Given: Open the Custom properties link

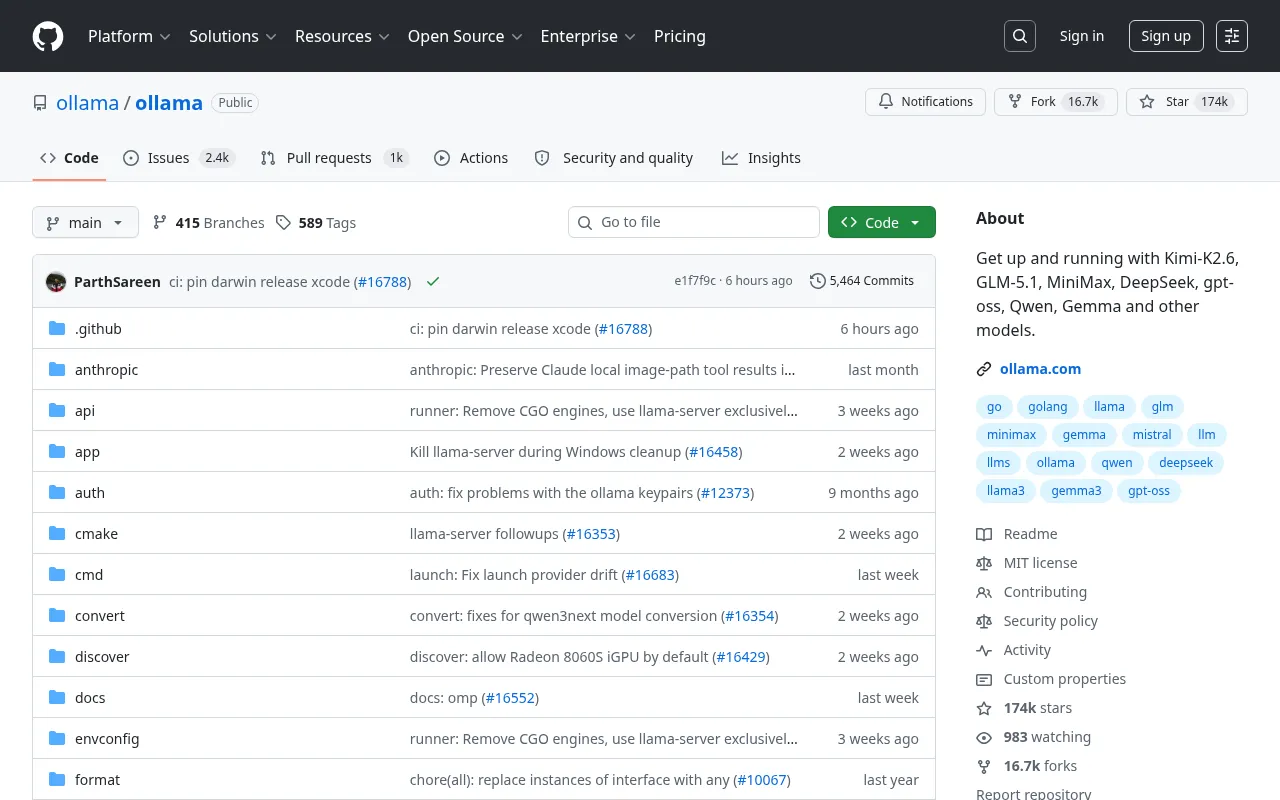Looking at the screenshot, I should (1064, 679).
